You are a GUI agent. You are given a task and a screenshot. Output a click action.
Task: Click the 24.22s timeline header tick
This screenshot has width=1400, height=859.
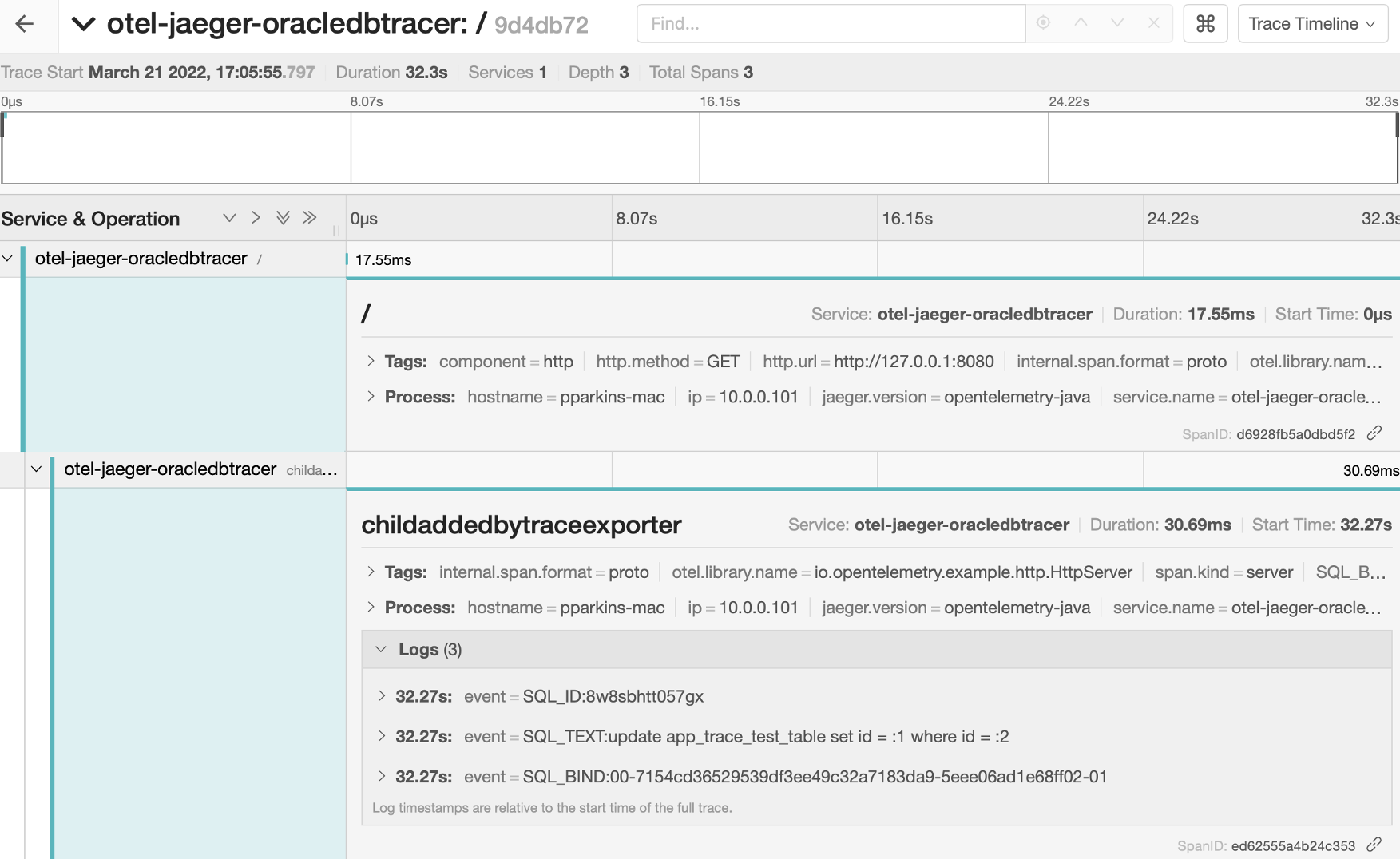(x=1172, y=219)
